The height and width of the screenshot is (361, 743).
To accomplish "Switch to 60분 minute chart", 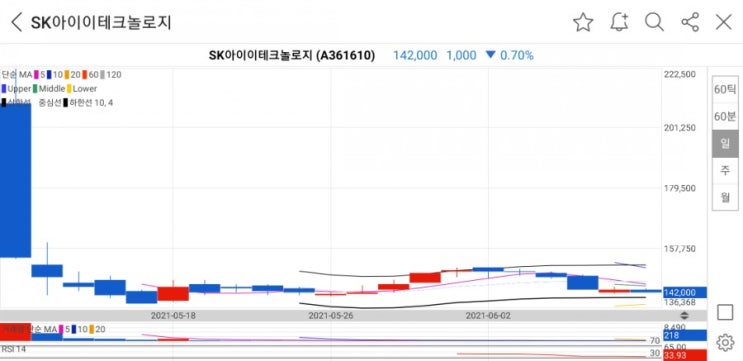I will 725,117.
